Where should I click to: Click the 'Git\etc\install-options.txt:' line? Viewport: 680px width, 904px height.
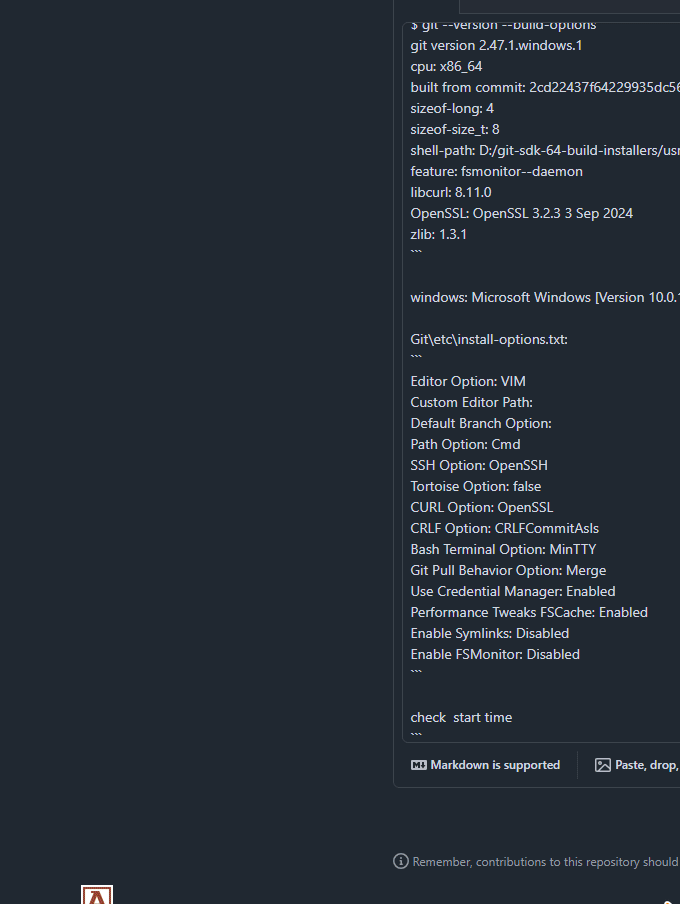point(488,339)
